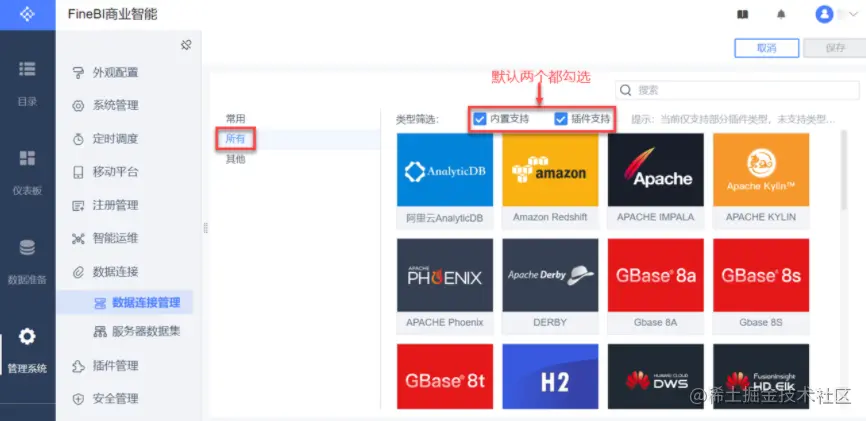Open 注册管理 registration management

click(x=115, y=205)
